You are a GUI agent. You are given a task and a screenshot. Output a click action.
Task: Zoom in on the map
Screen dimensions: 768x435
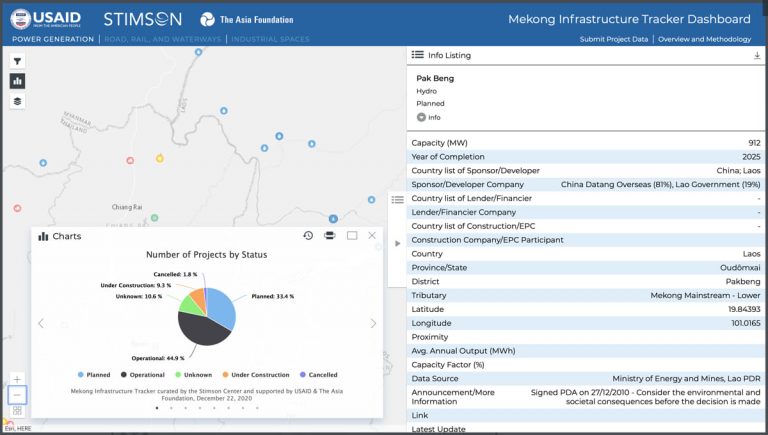17,379
